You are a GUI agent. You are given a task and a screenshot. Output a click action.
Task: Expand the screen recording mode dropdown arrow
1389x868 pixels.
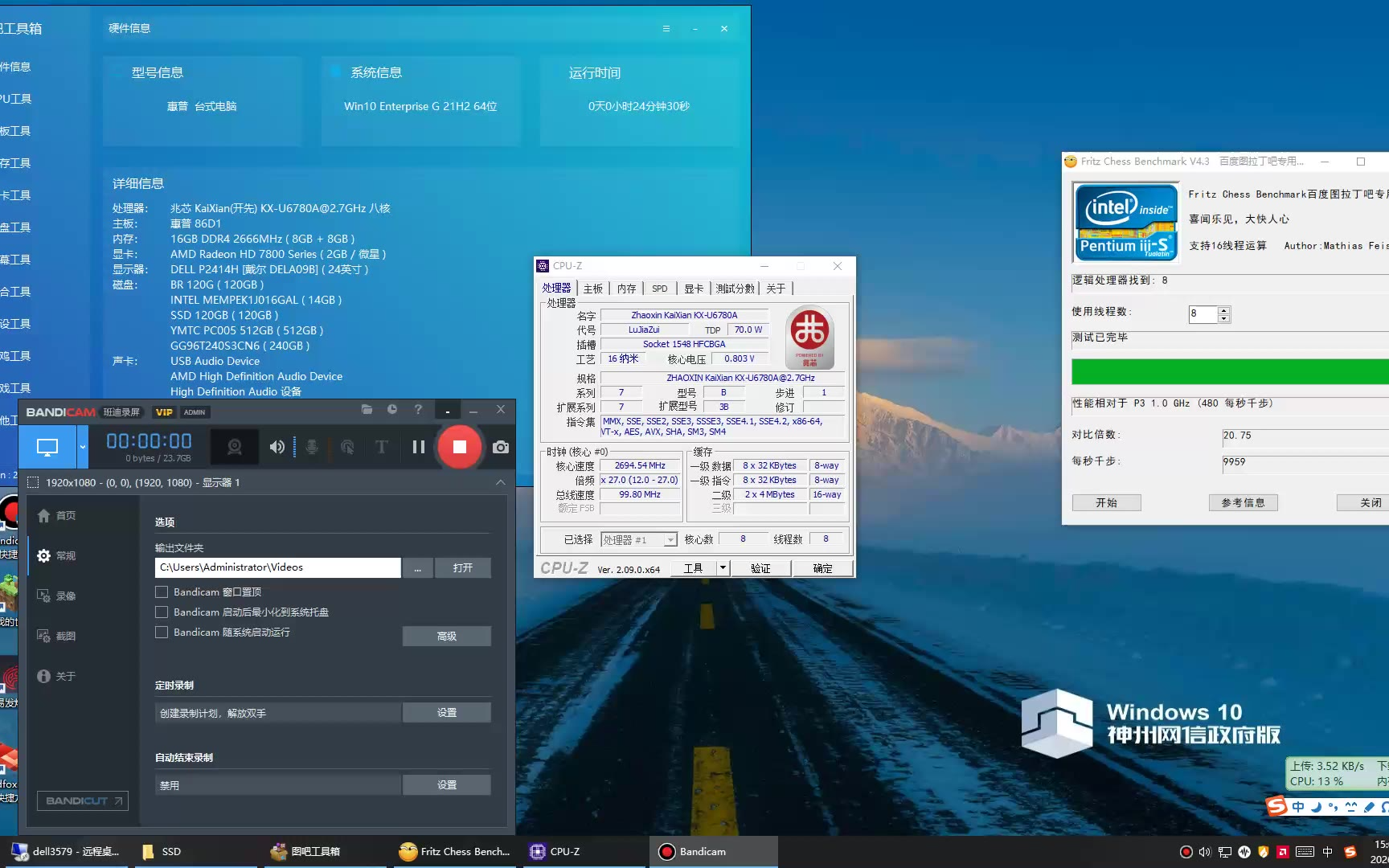point(82,447)
